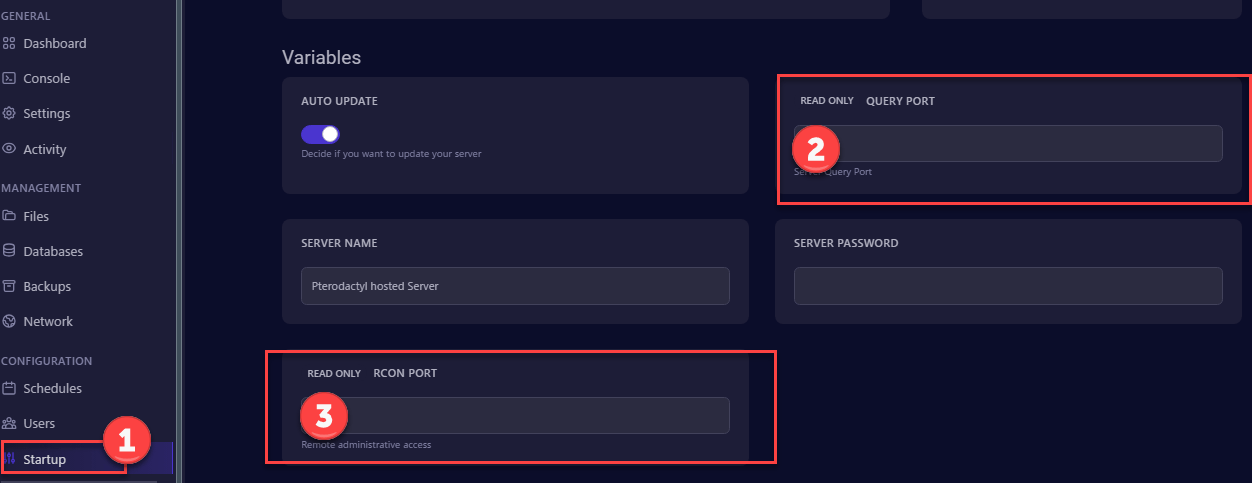1252x483 pixels.
Task: Click the read-only Query Port field
Action: pyautogui.click(x=1008, y=143)
